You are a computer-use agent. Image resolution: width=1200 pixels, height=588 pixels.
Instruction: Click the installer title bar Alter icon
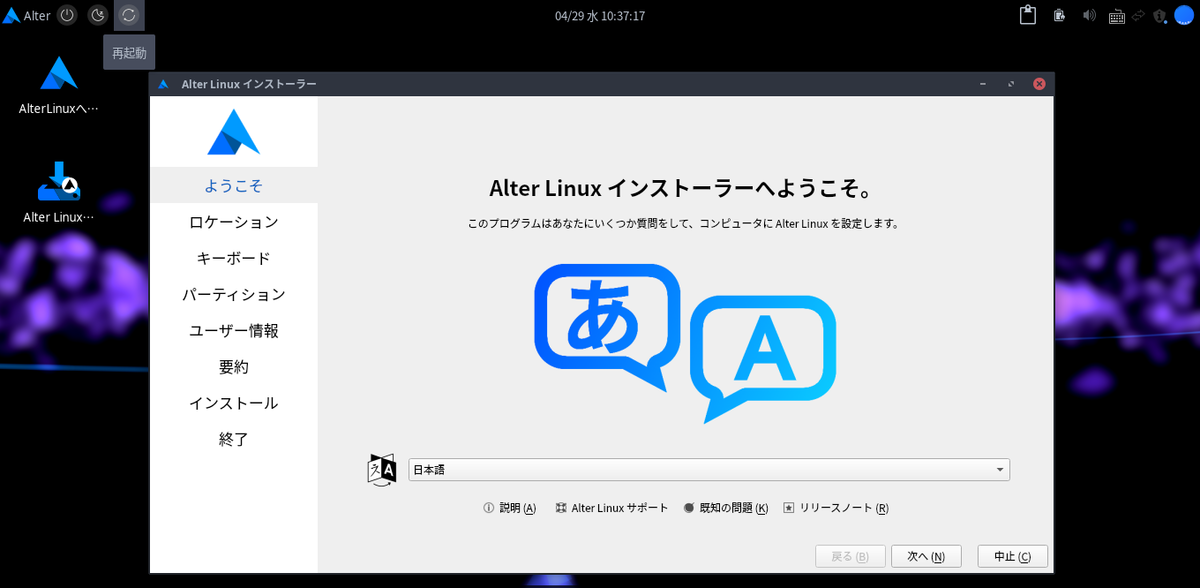point(163,84)
